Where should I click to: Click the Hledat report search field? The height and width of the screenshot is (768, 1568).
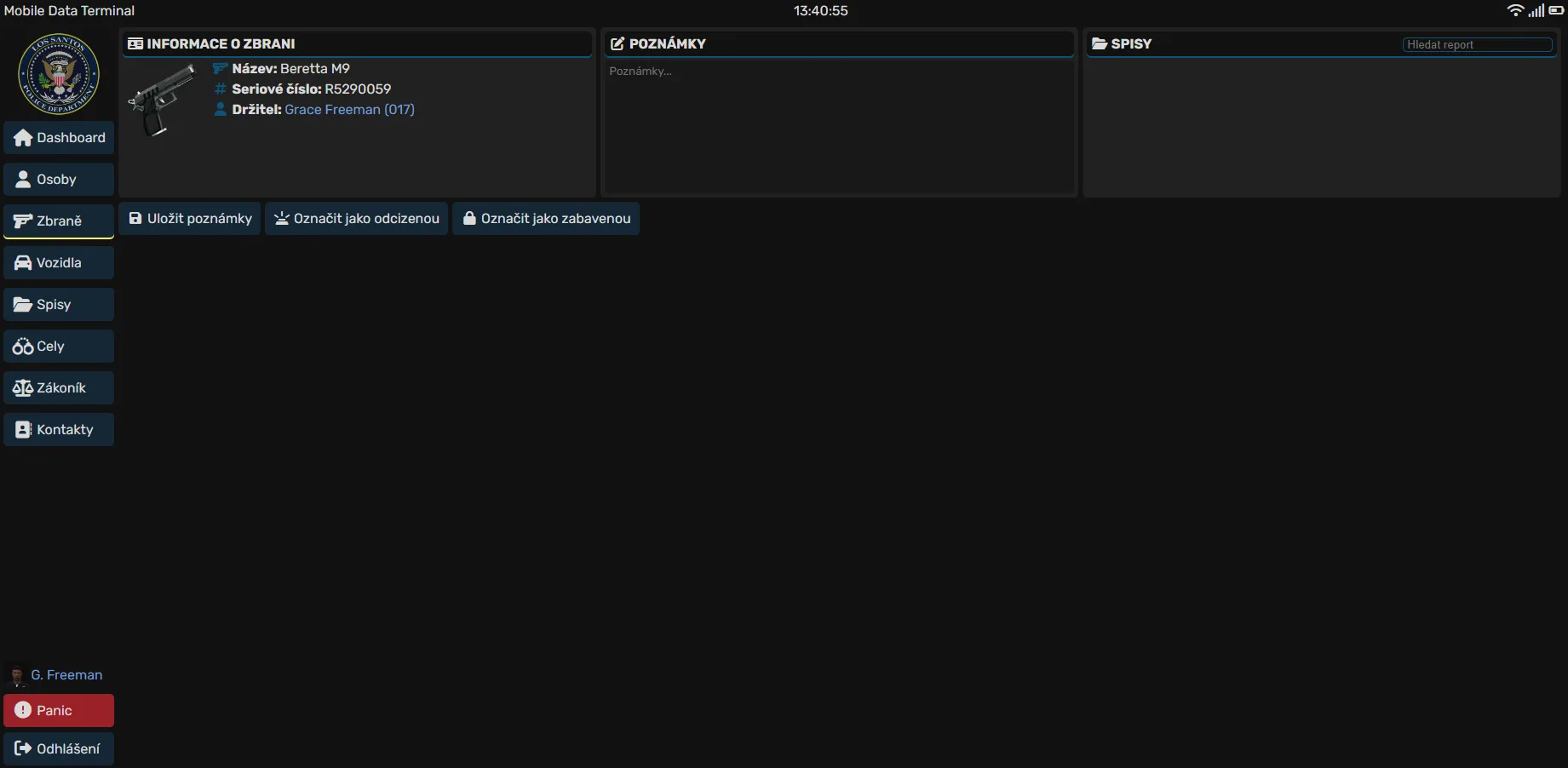click(1477, 45)
